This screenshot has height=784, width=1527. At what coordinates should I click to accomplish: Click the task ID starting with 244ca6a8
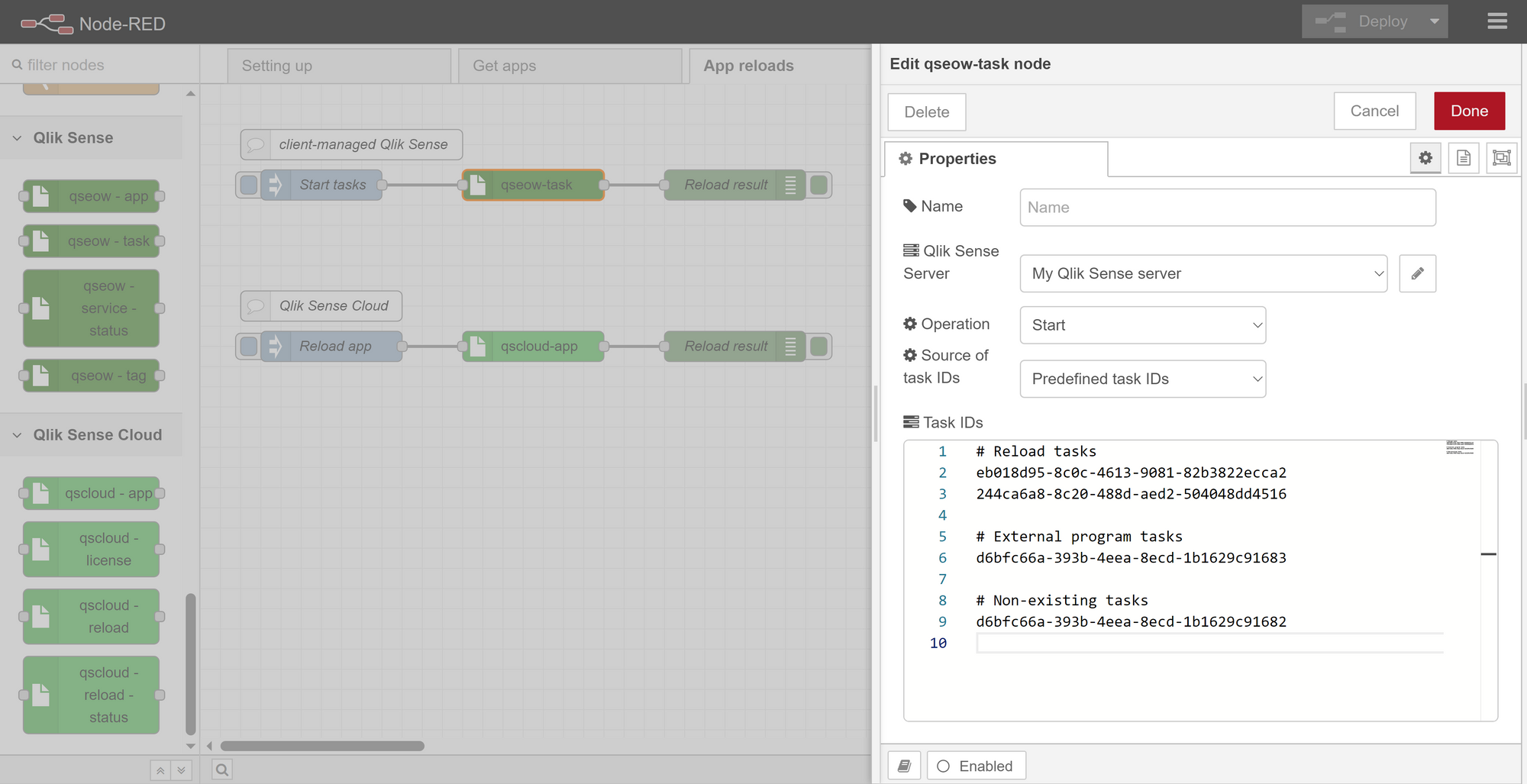coord(1132,495)
